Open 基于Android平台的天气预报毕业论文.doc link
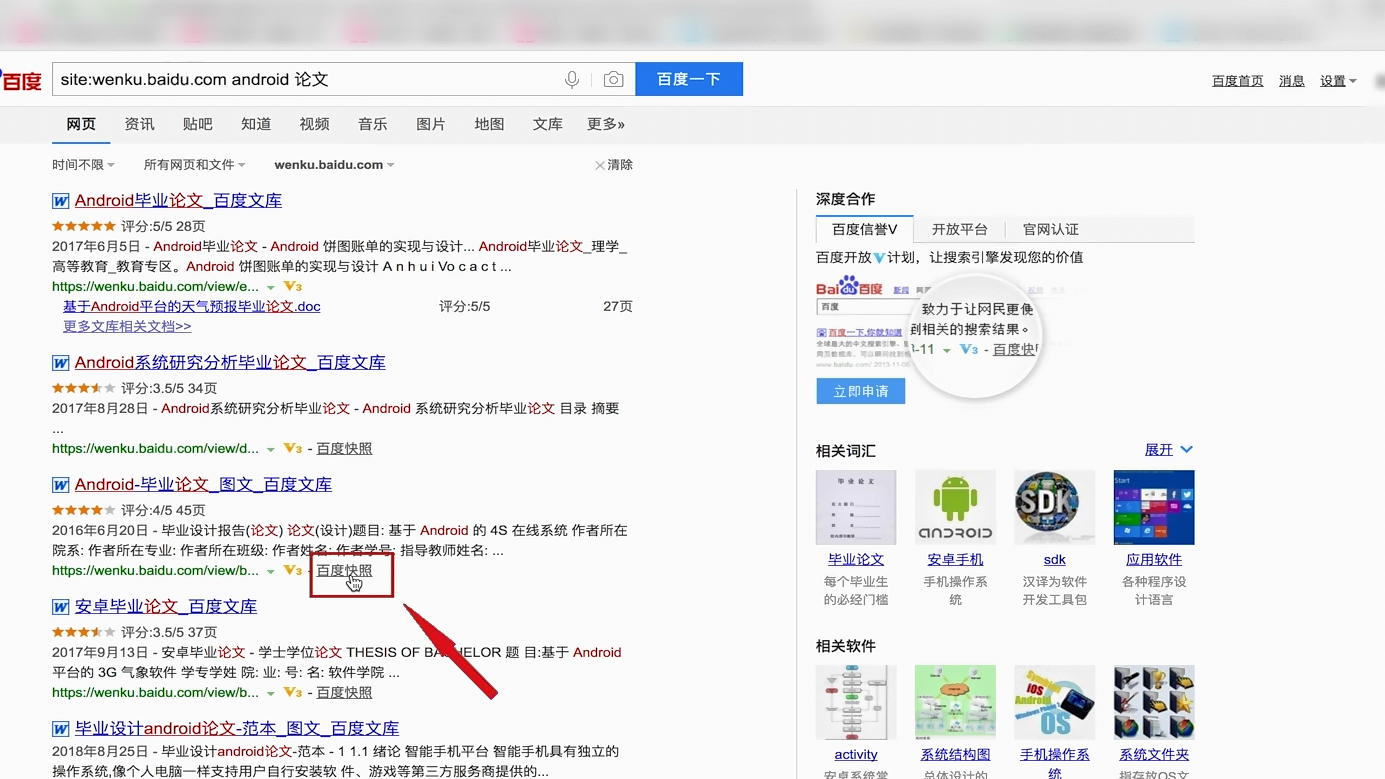1385x779 pixels. coord(192,307)
